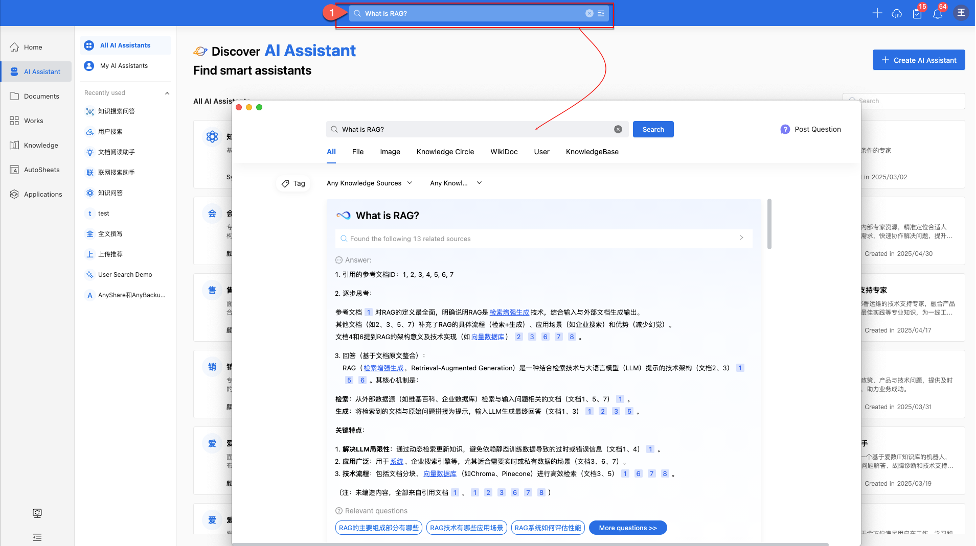Select the WikiDoc search tab
The height and width of the screenshot is (546, 976).
coord(503,152)
